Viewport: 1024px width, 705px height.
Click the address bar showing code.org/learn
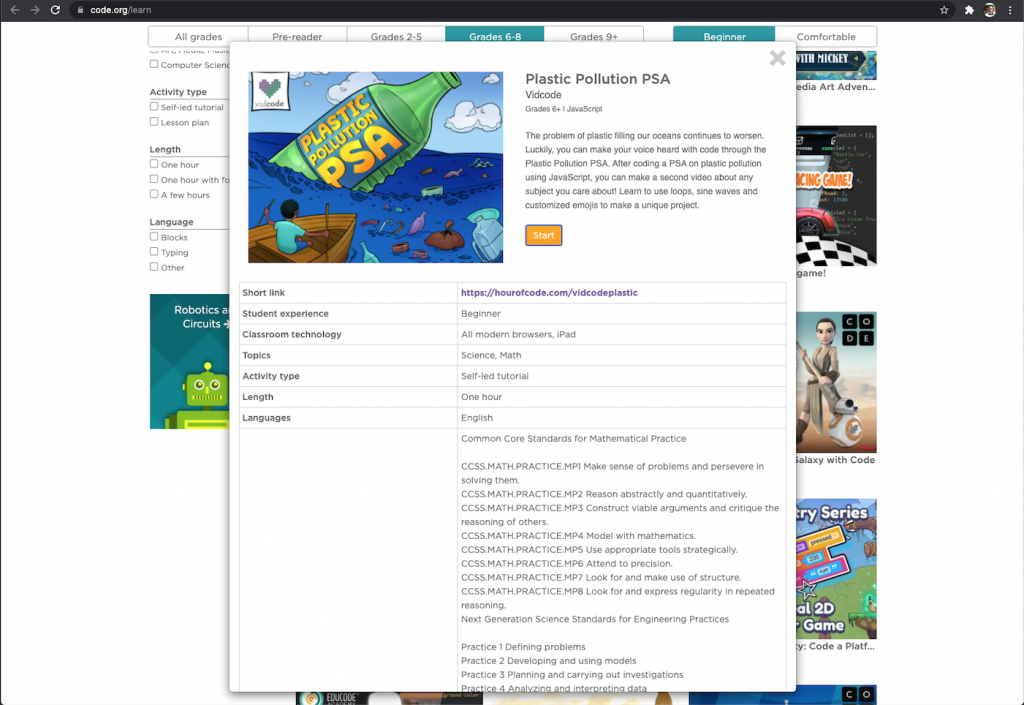(x=503, y=10)
